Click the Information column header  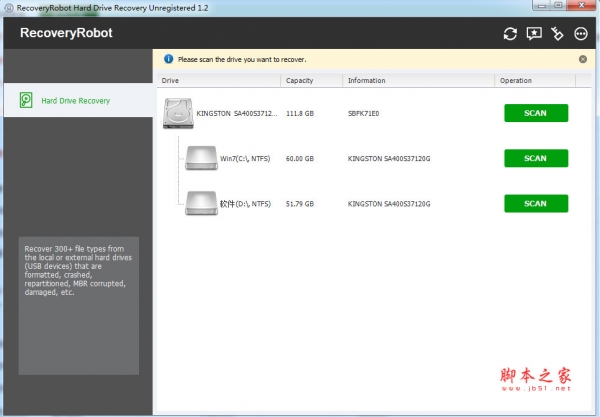click(x=366, y=80)
